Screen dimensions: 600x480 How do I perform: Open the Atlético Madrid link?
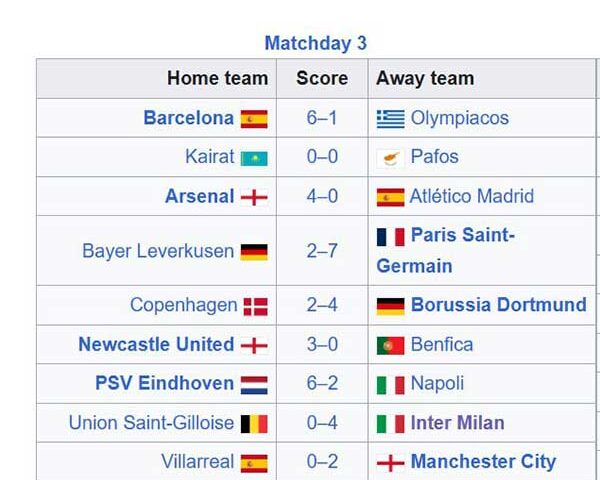(471, 196)
